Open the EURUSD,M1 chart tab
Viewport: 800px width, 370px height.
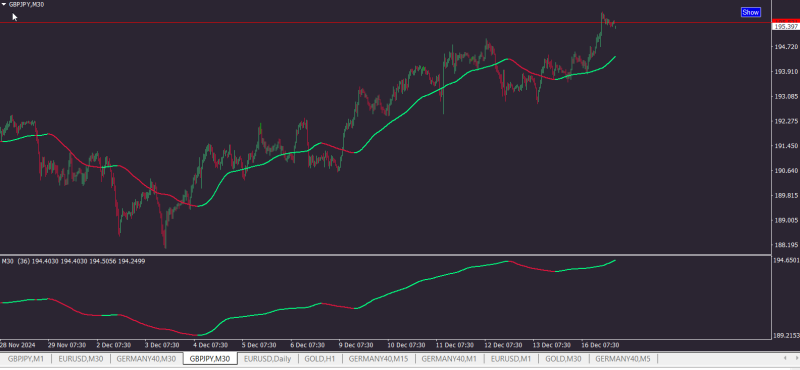(511, 359)
